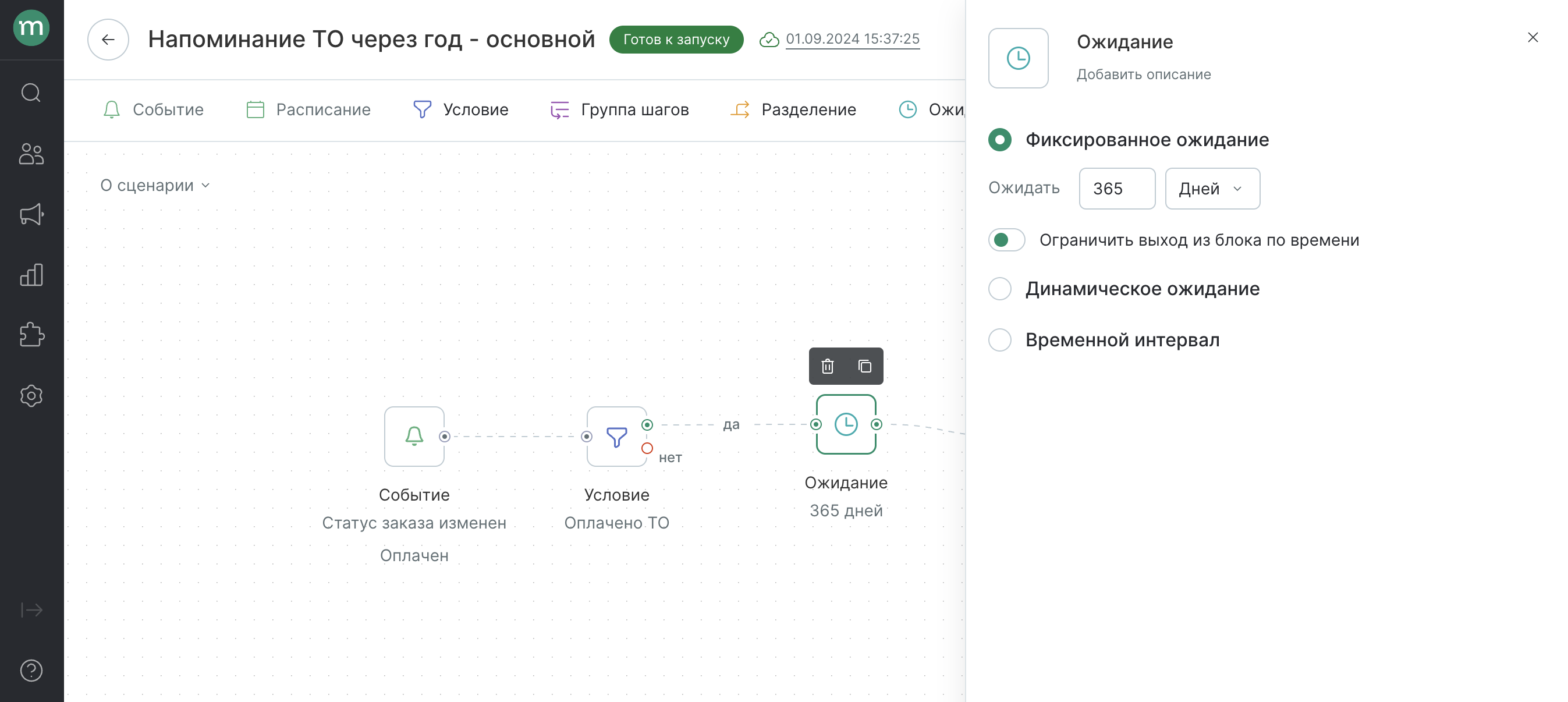This screenshot has height=702, width=1568.
Task: Add a Группа шагов block from the toolbar
Action: [x=620, y=109]
